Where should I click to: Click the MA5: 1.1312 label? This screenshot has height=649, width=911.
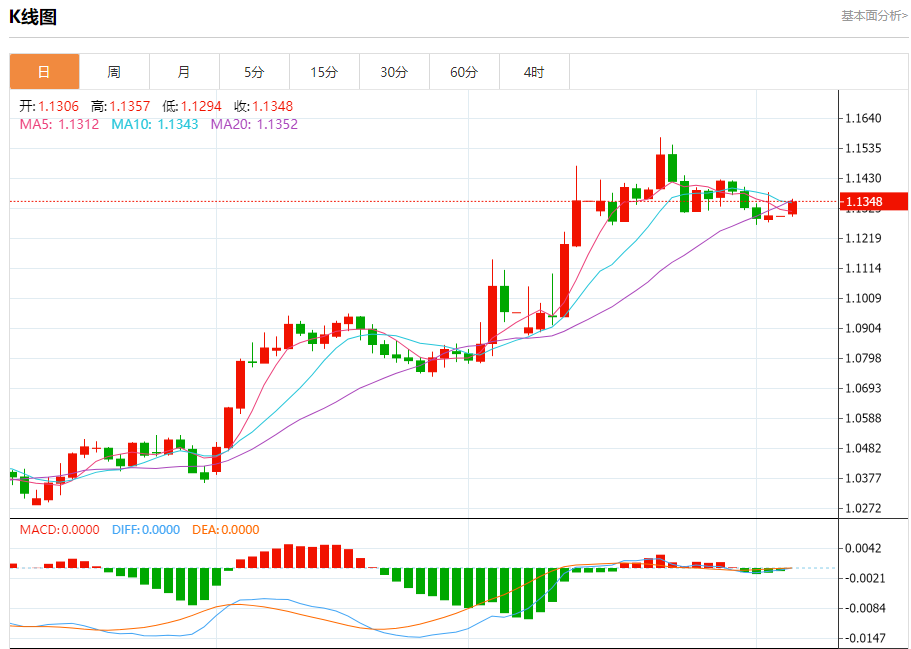[59, 124]
